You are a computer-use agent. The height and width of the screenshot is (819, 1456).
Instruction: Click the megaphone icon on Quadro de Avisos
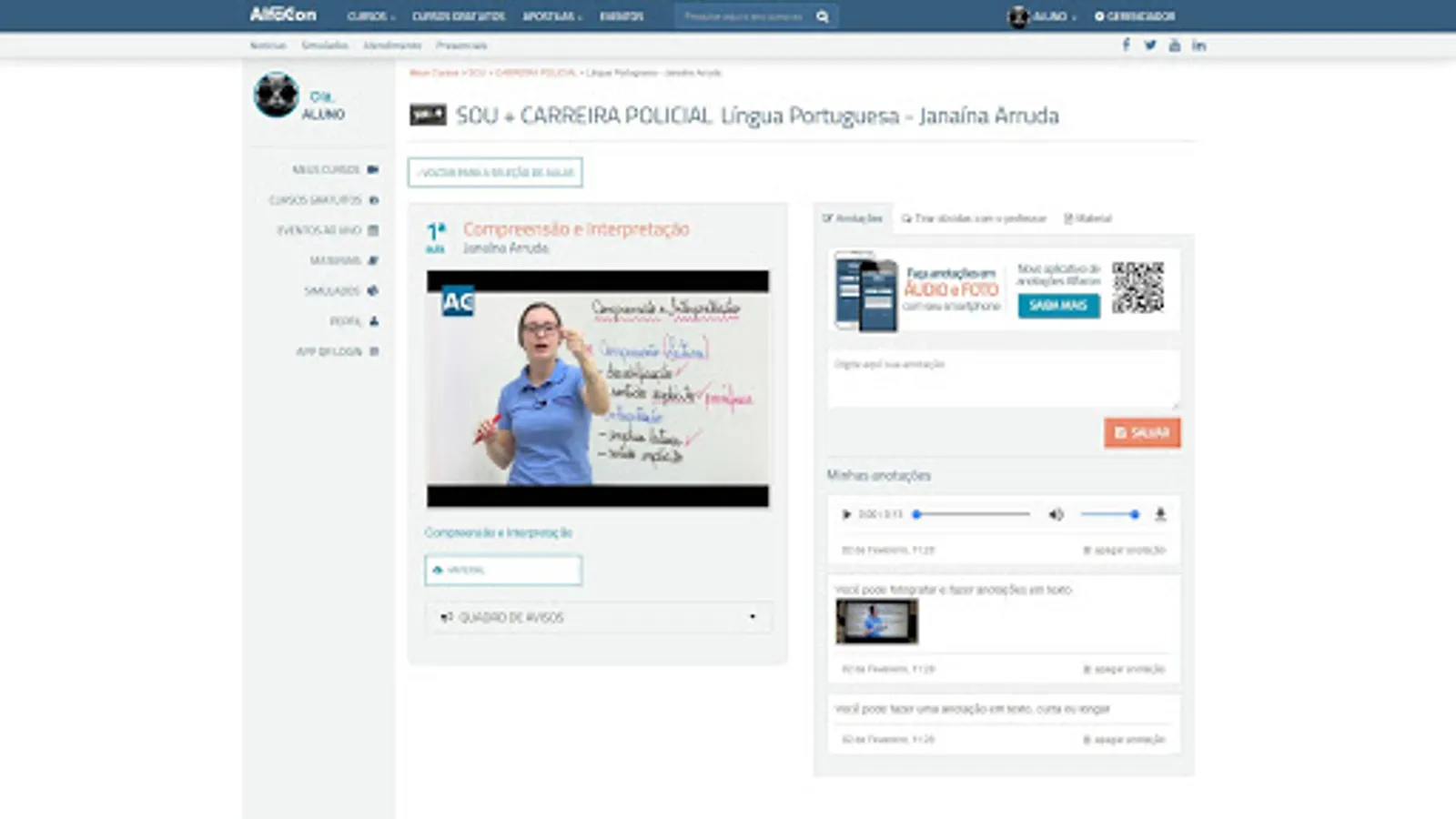click(x=446, y=617)
